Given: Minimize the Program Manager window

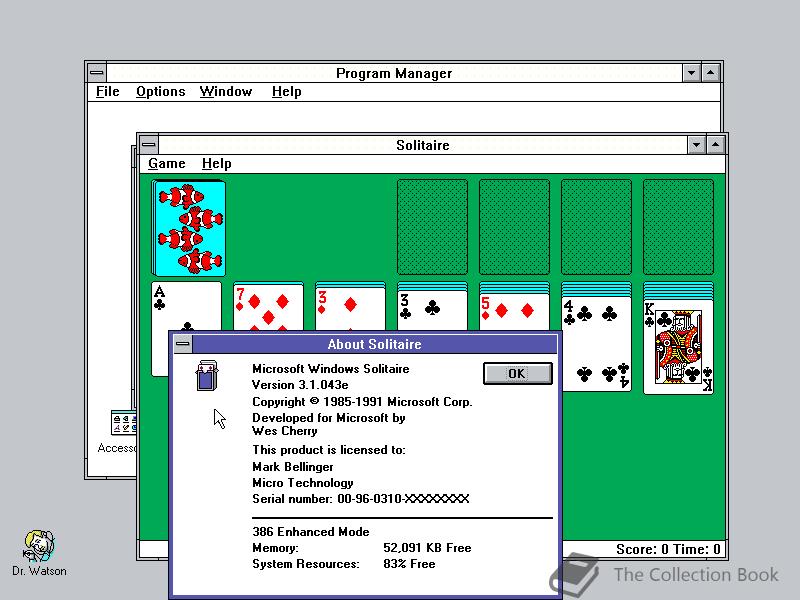Looking at the screenshot, I should (691, 73).
